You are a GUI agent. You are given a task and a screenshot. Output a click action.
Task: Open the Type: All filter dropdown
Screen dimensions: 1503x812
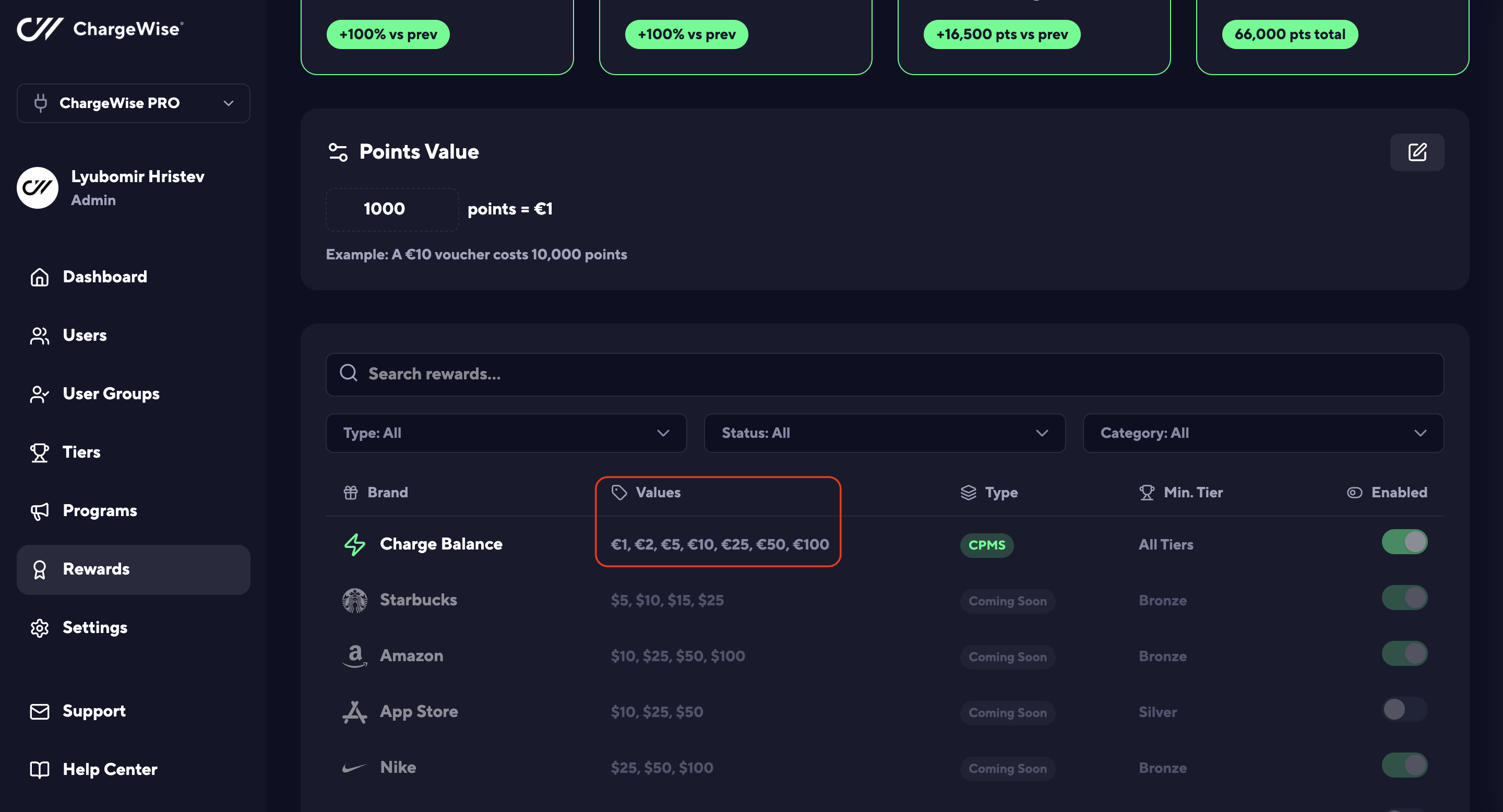[506, 433]
